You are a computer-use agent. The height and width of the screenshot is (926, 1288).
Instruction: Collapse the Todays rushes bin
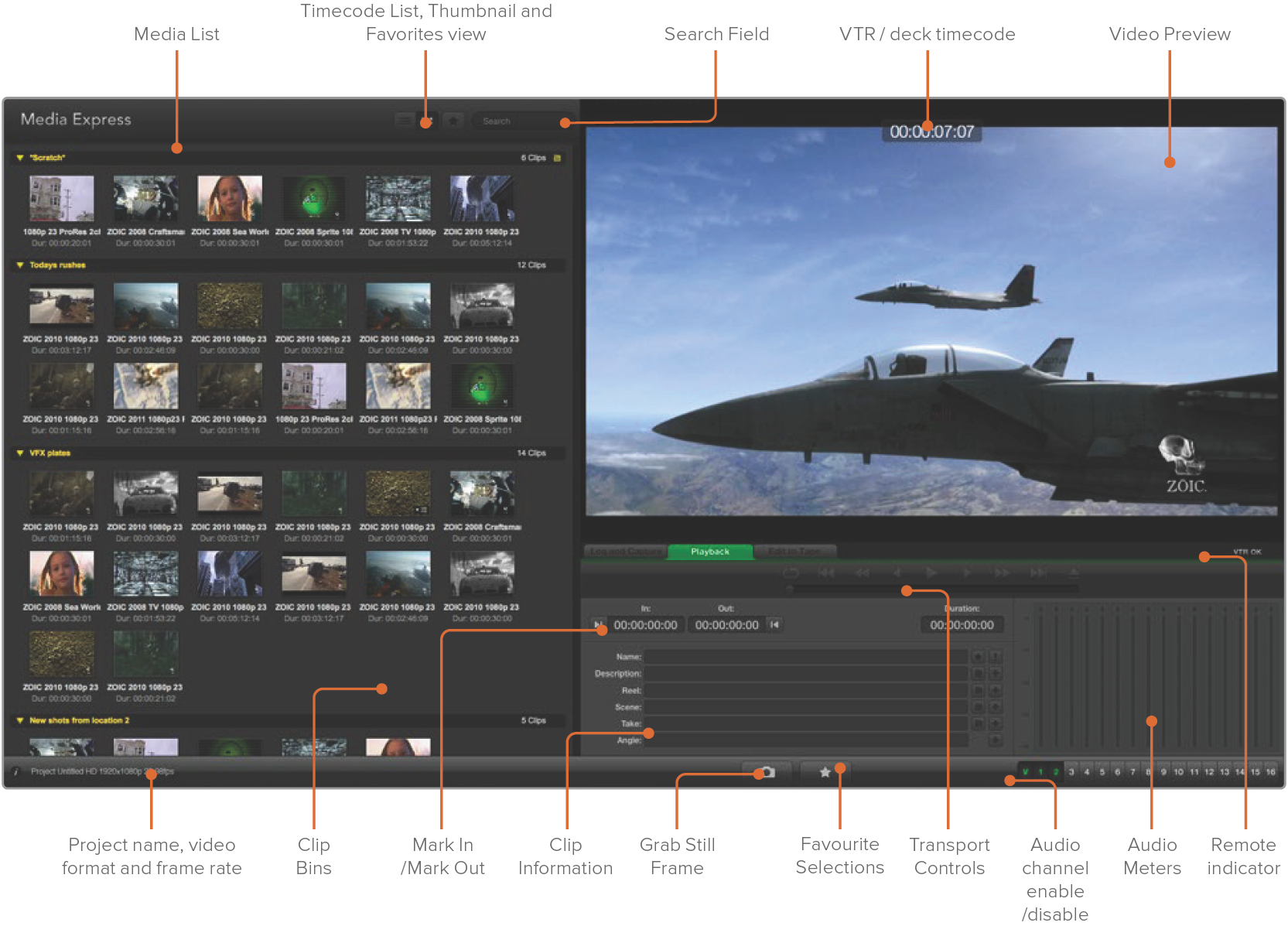(20, 265)
